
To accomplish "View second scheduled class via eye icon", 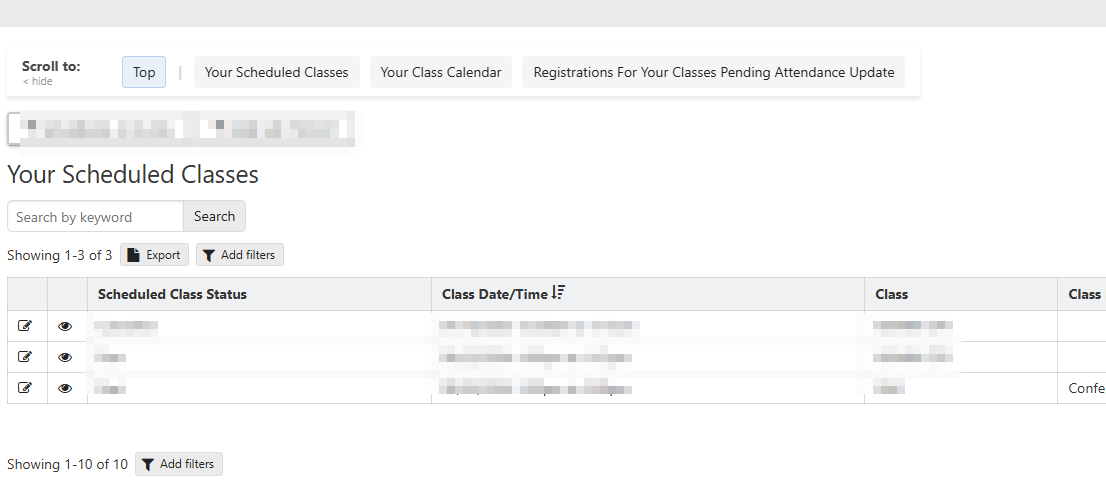I will pos(65,357).
